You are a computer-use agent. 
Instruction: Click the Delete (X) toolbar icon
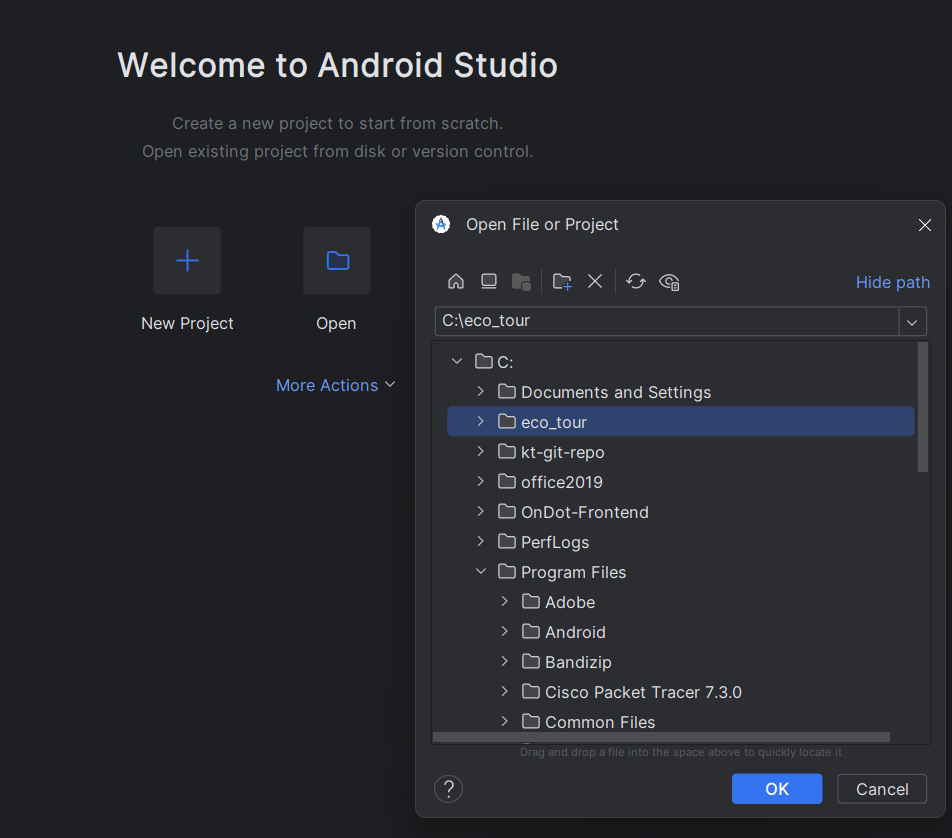coord(595,281)
